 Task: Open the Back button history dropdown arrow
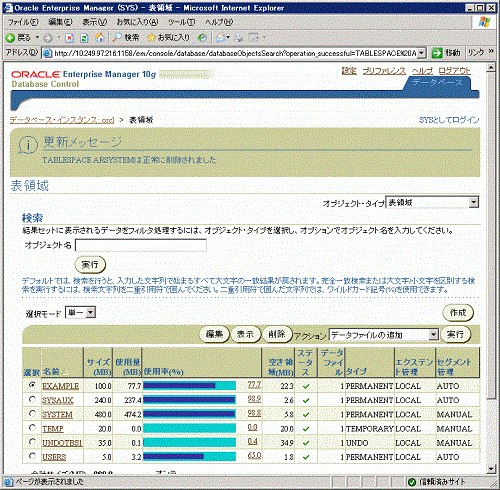pos(37,37)
